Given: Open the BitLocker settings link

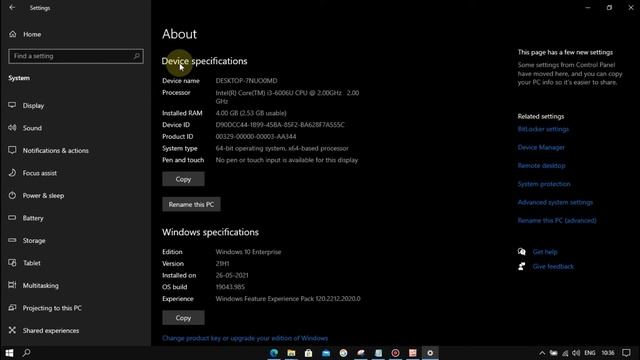Looking at the screenshot, I should pyautogui.click(x=543, y=129).
